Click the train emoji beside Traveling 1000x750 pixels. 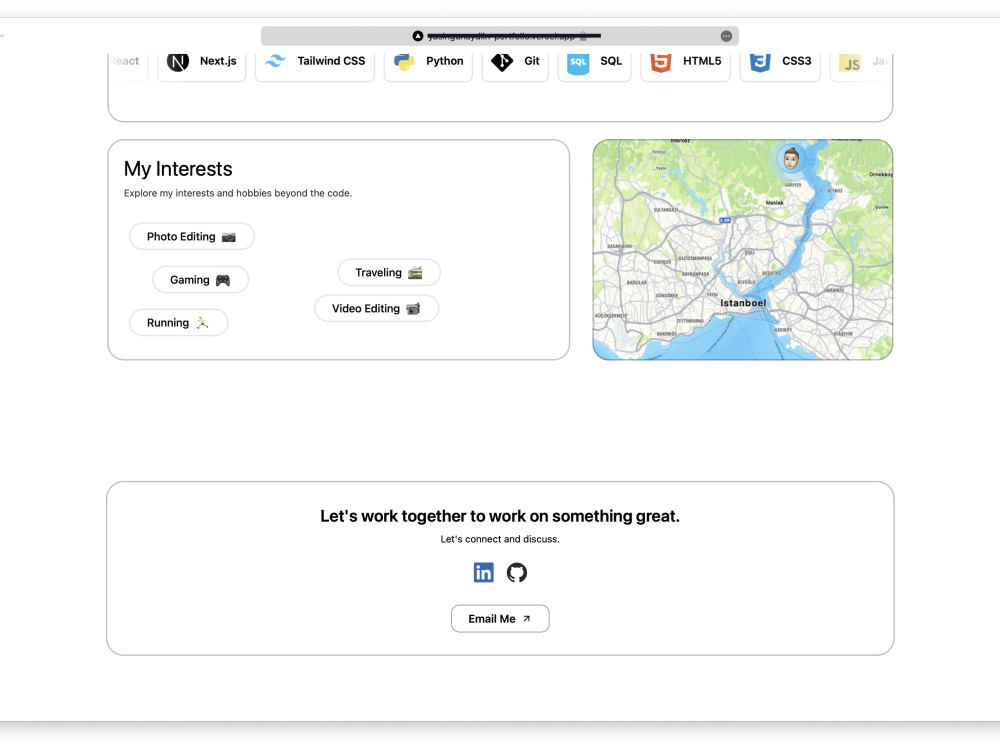tap(415, 272)
